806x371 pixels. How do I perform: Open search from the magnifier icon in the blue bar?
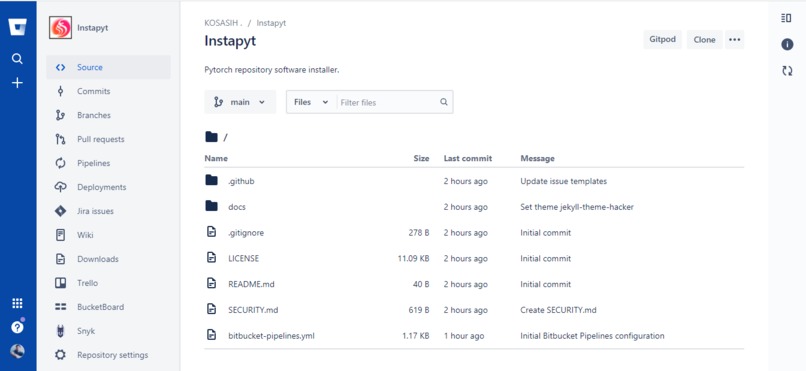(17, 59)
